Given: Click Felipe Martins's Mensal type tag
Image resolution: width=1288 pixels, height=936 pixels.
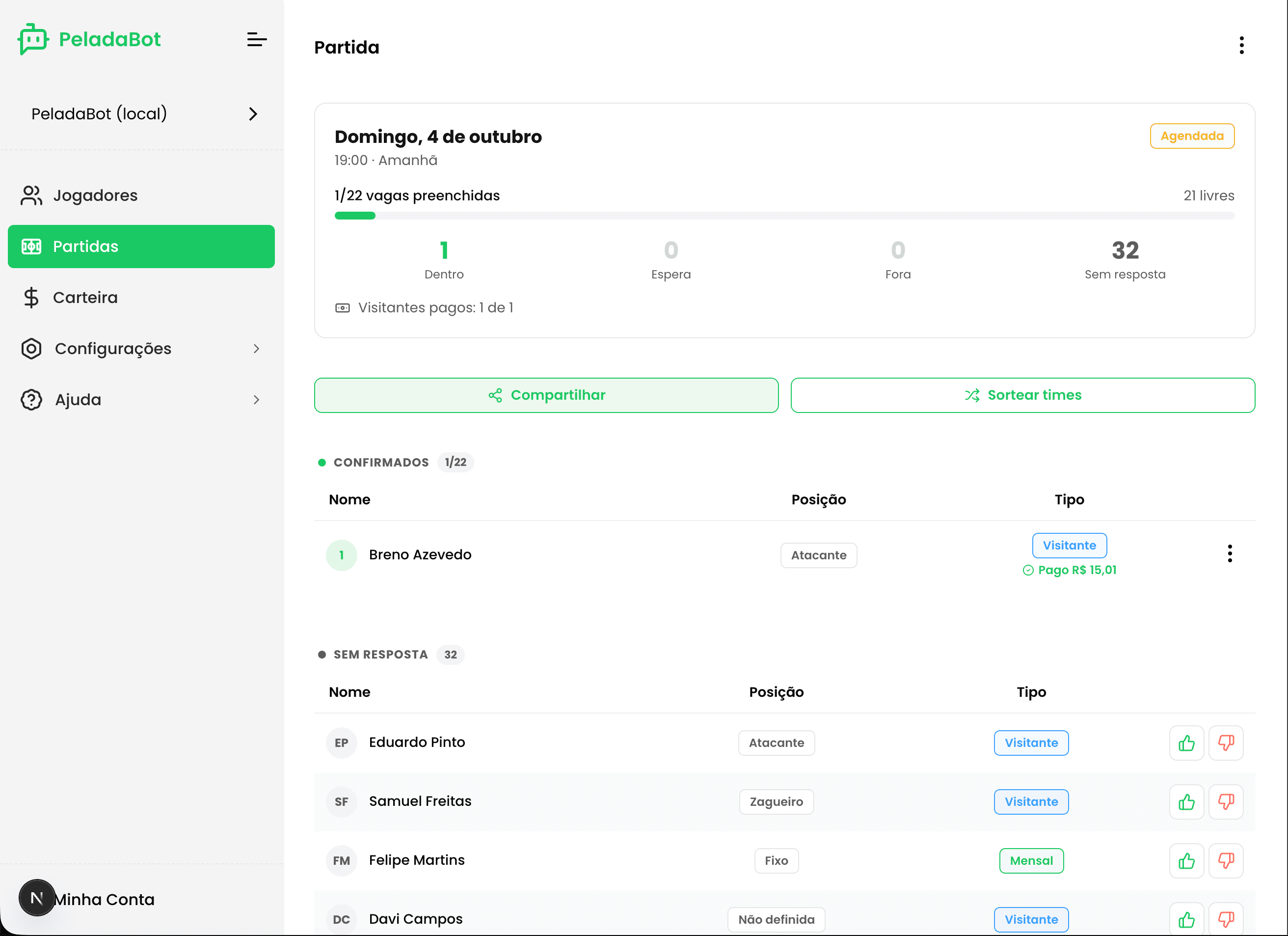Looking at the screenshot, I should click(x=1031, y=861).
